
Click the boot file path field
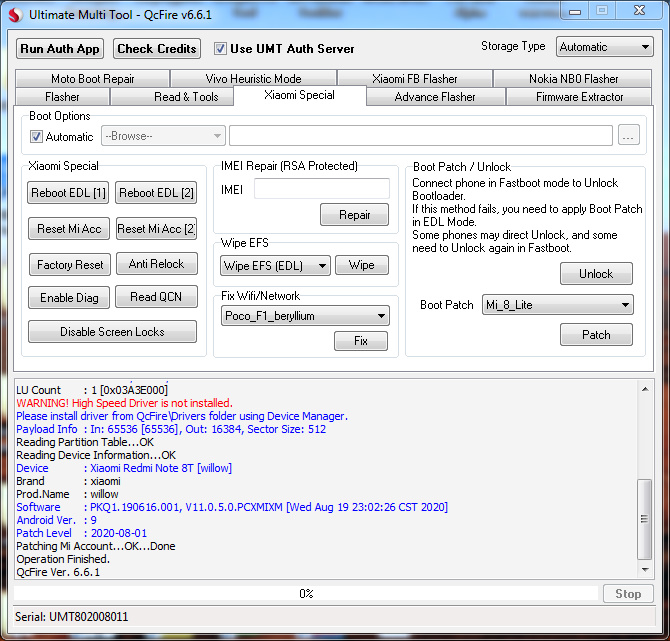pyautogui.click(x=421, y=135)
